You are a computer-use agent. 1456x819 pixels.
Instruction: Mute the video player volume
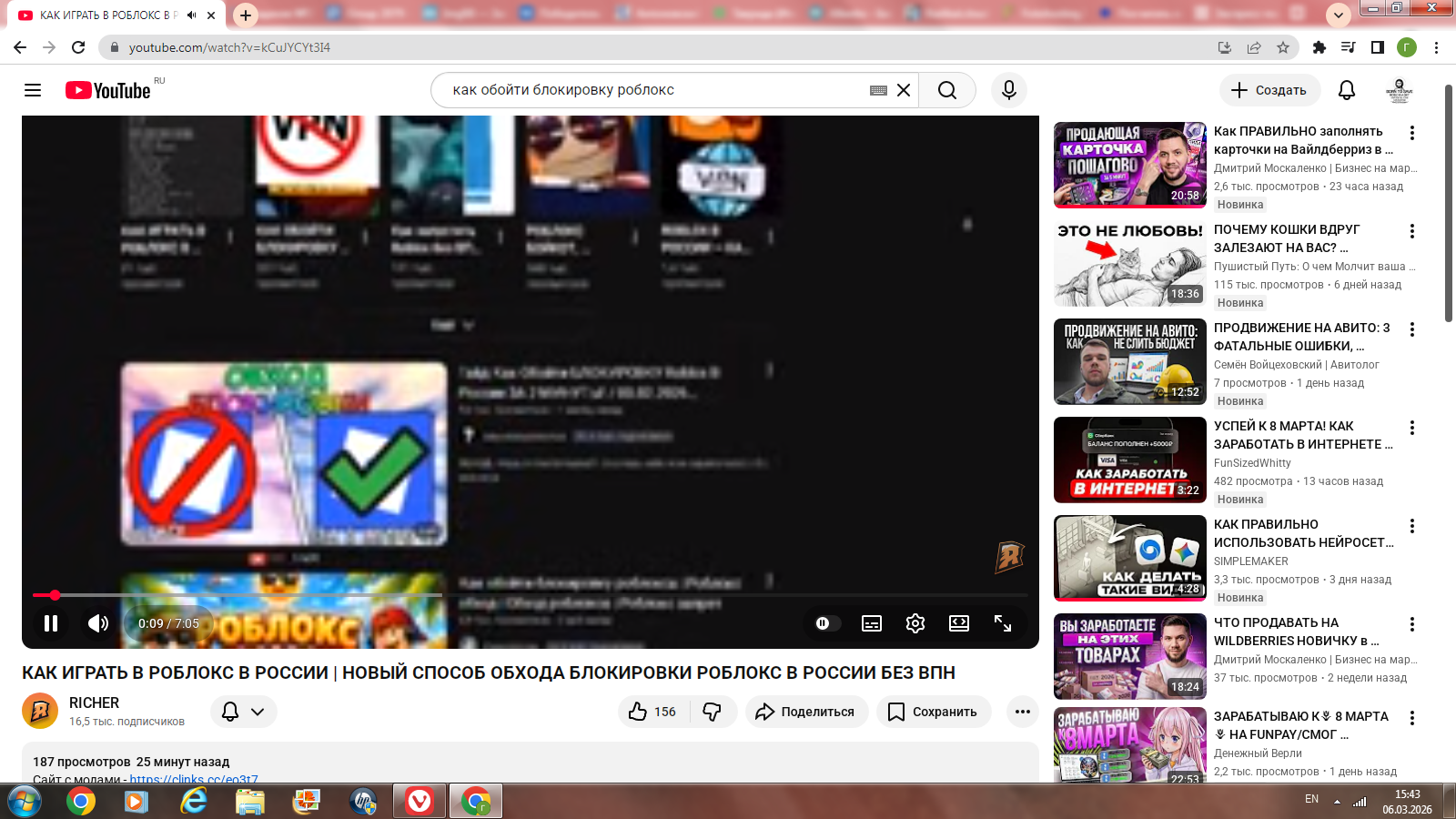pyautogui.click(x=98, y=623)
